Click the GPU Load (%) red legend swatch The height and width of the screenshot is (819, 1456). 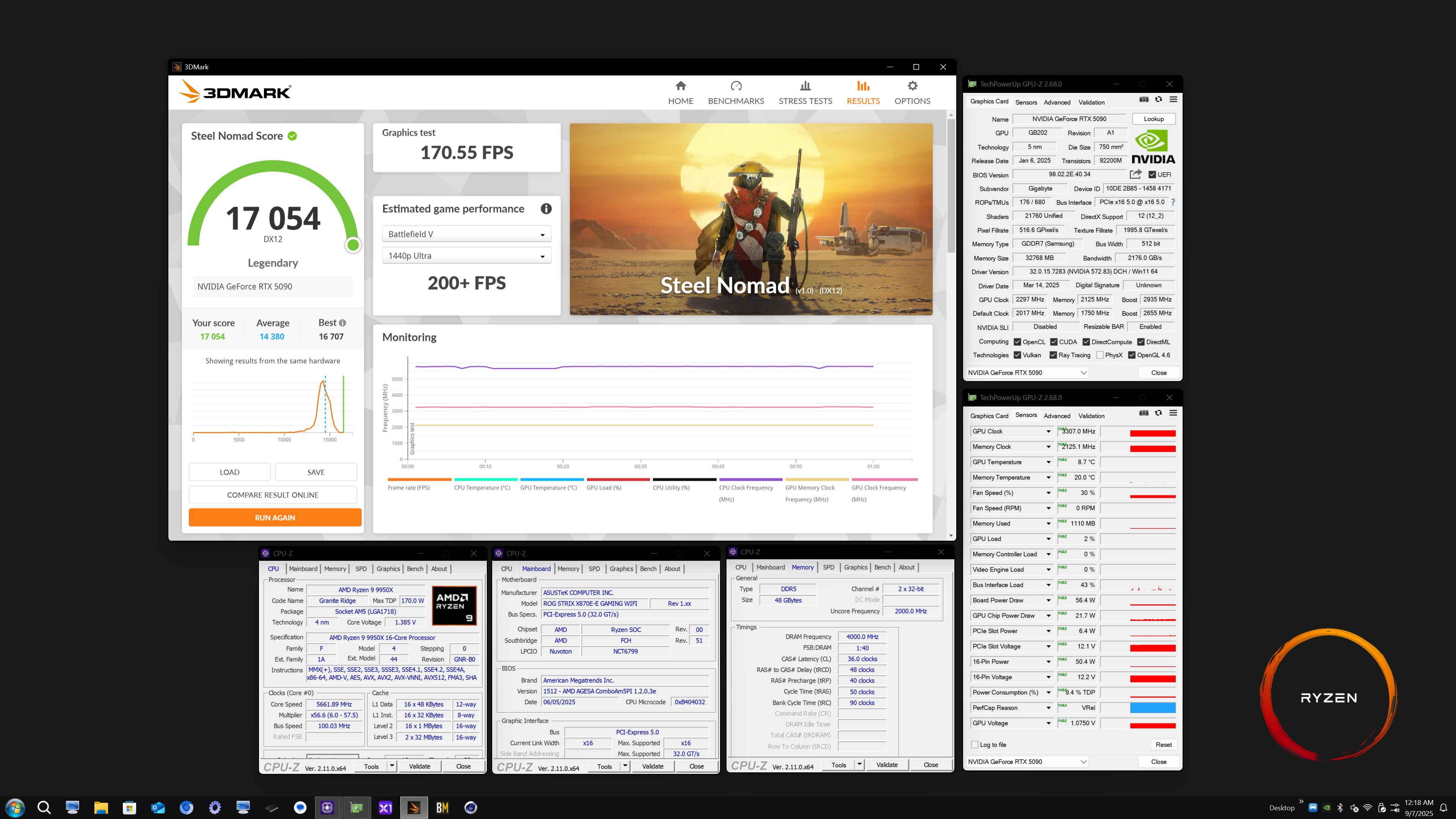coord(618,479)
